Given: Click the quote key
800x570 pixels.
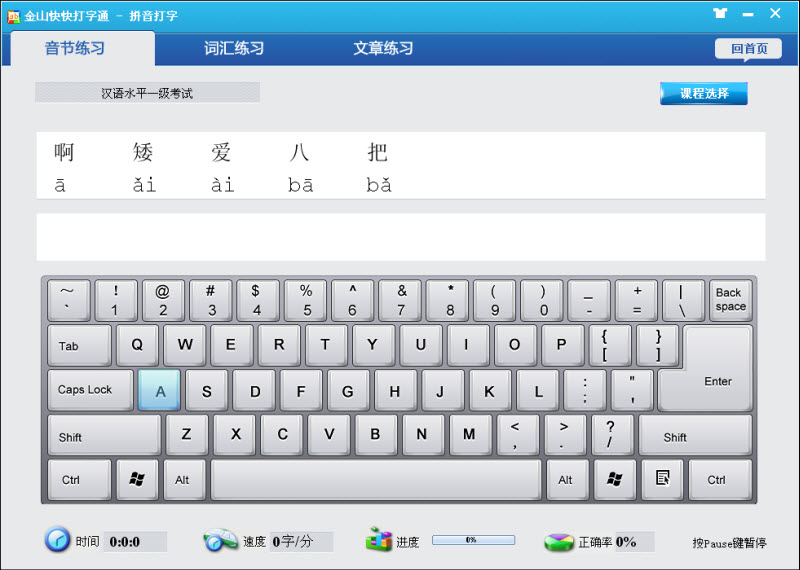Looking at the screenshot, I should 632,390.
